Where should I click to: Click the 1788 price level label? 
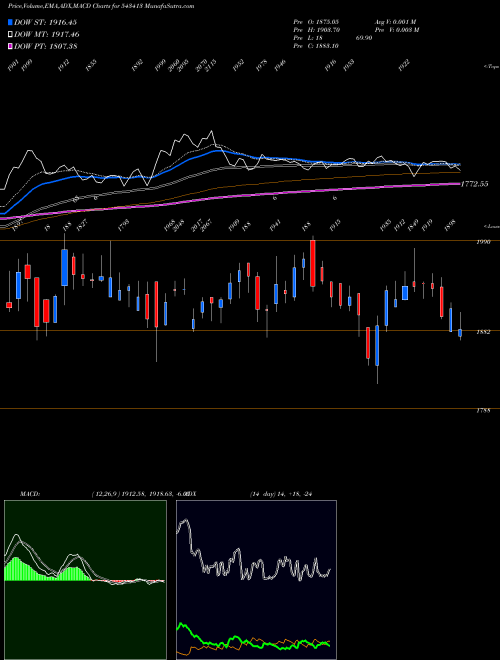[483, 410]
